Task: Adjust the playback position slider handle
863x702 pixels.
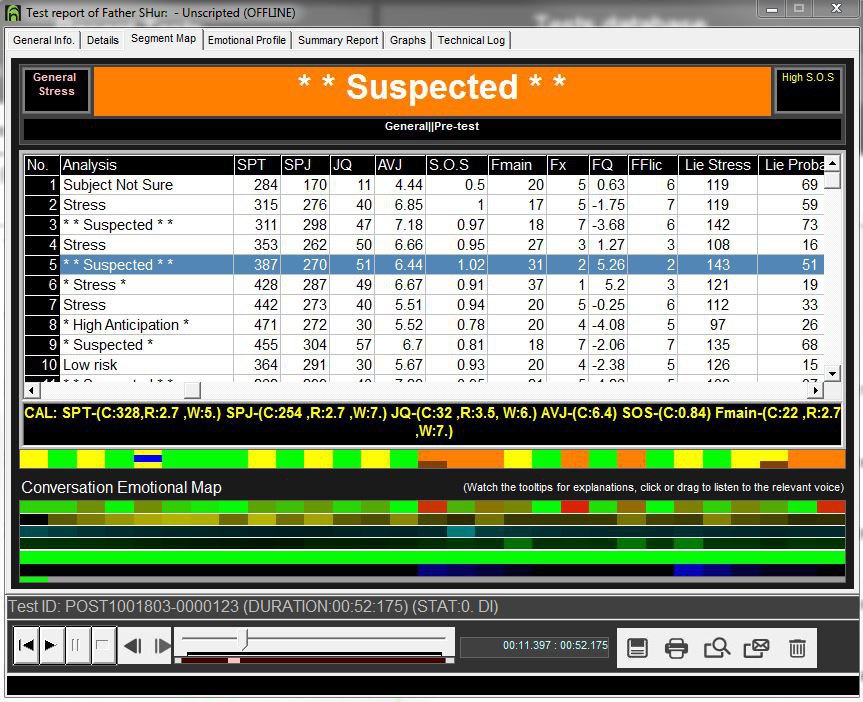Action: coord(245,640)
